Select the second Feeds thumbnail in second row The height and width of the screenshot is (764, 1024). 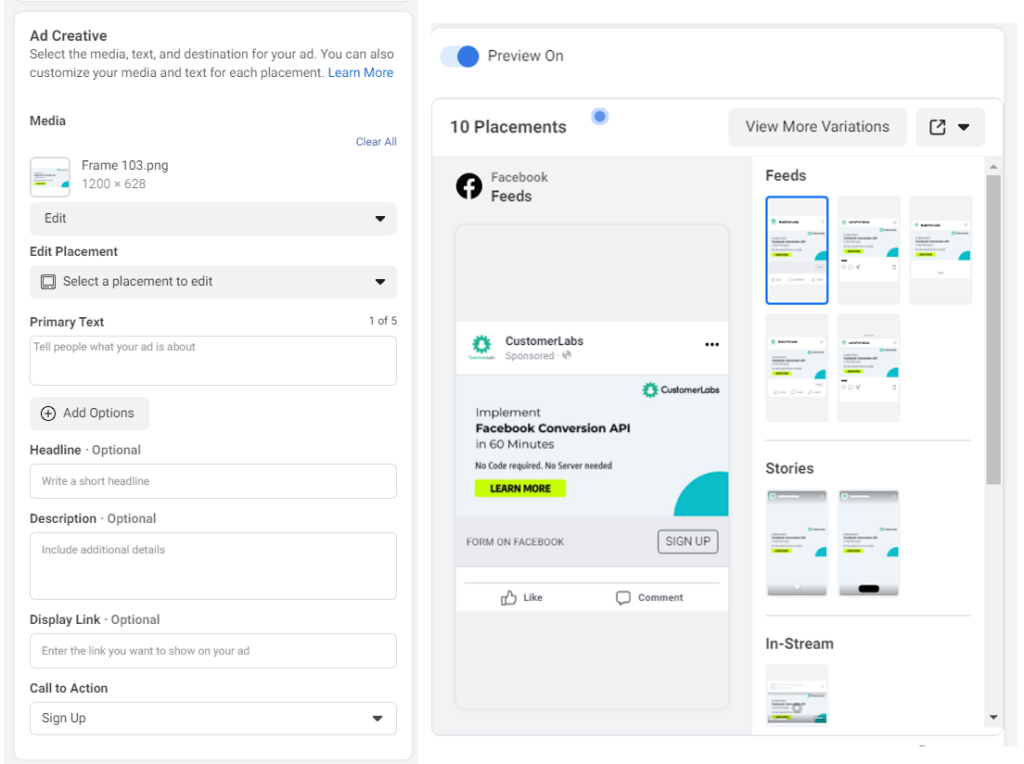click(x=869, y=368)
